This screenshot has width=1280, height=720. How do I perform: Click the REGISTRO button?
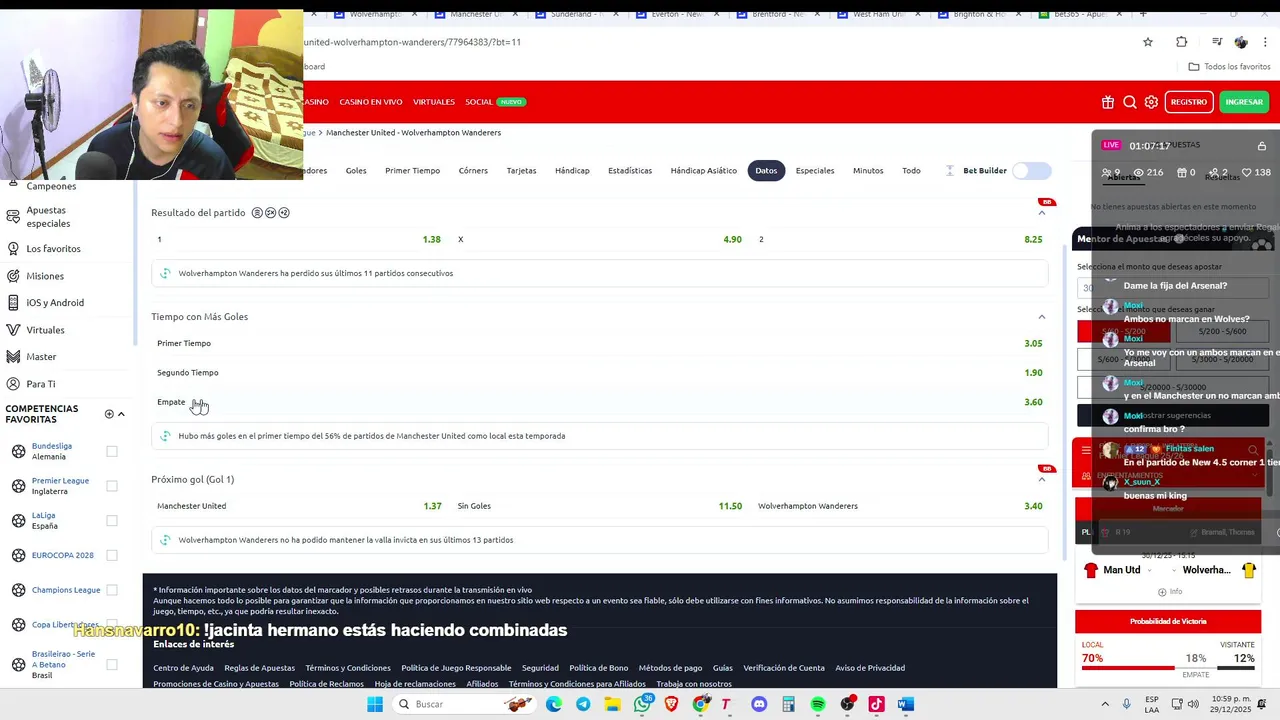(1189, 102)
